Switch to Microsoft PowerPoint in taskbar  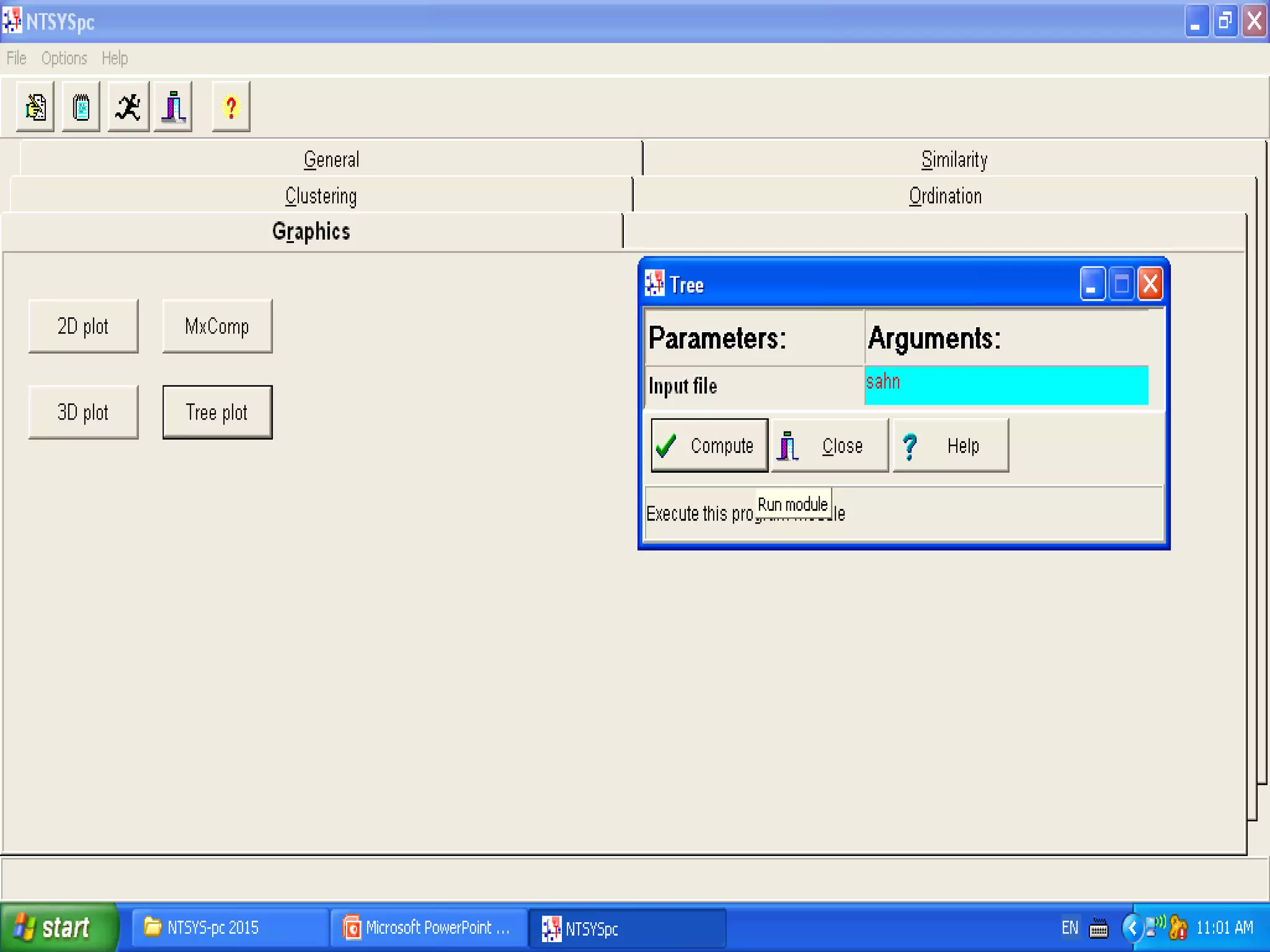coord(429,928)
